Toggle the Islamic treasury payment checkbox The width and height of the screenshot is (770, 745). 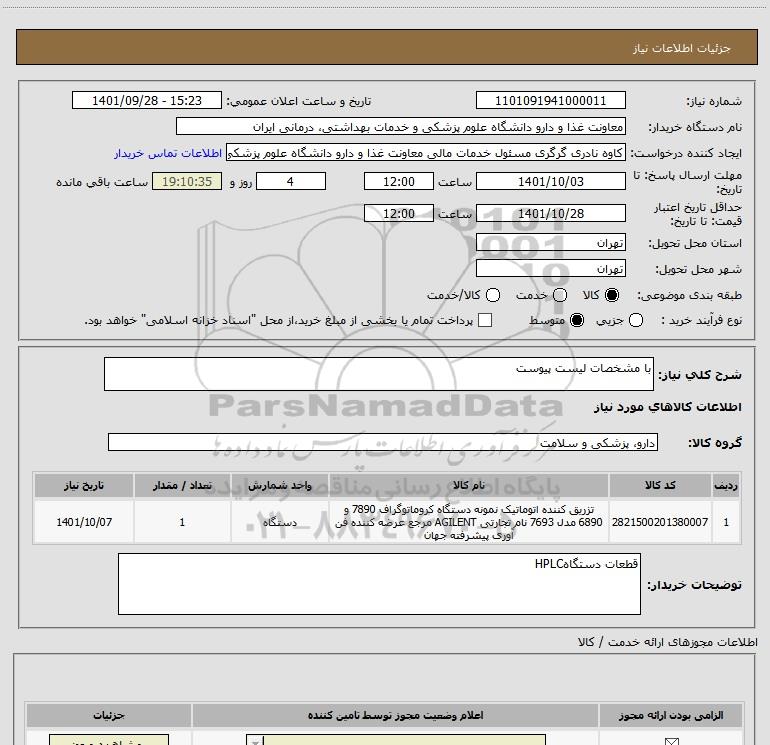pos(485,320)
